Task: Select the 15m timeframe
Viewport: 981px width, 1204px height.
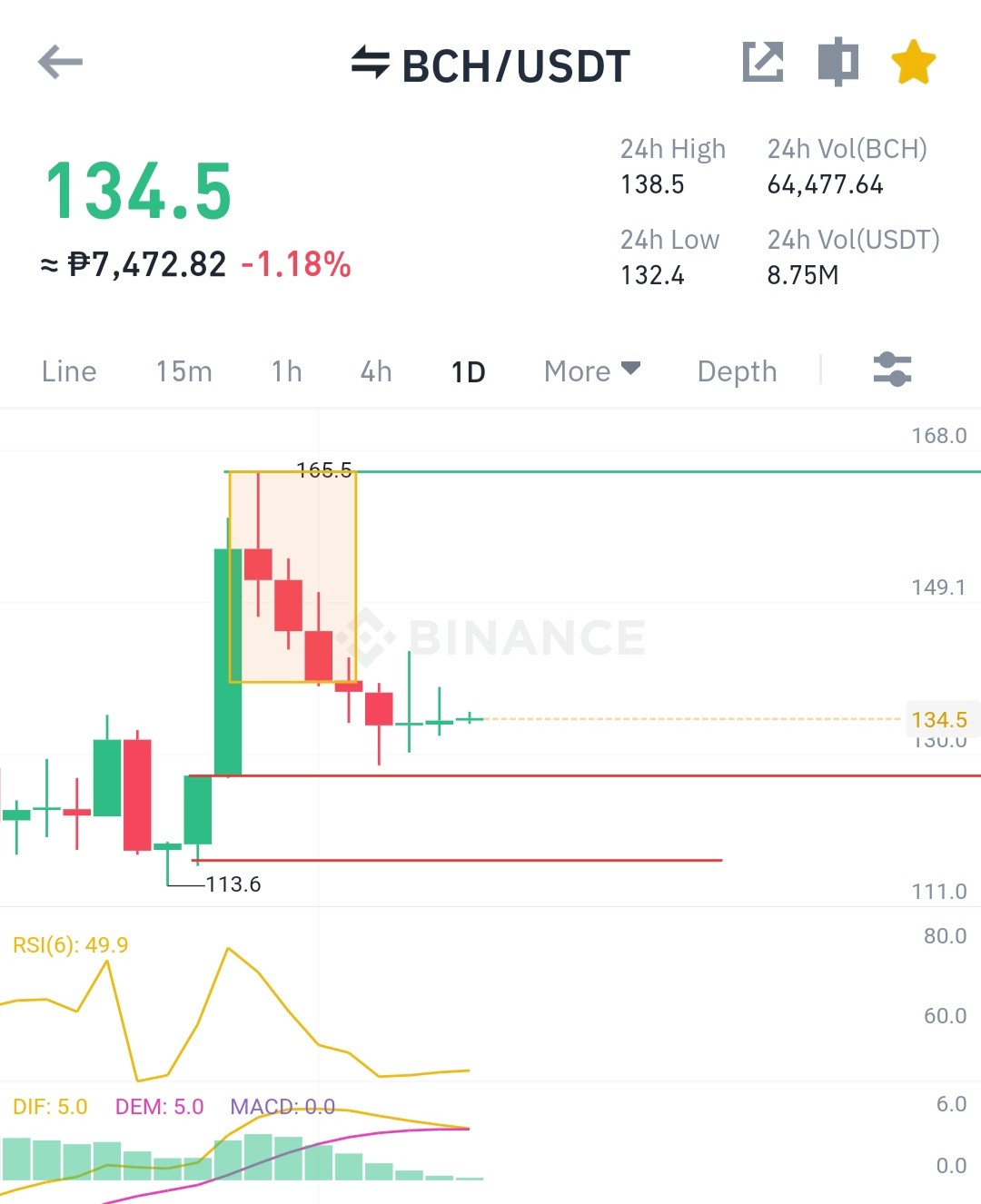Action: tap(183, 370)
